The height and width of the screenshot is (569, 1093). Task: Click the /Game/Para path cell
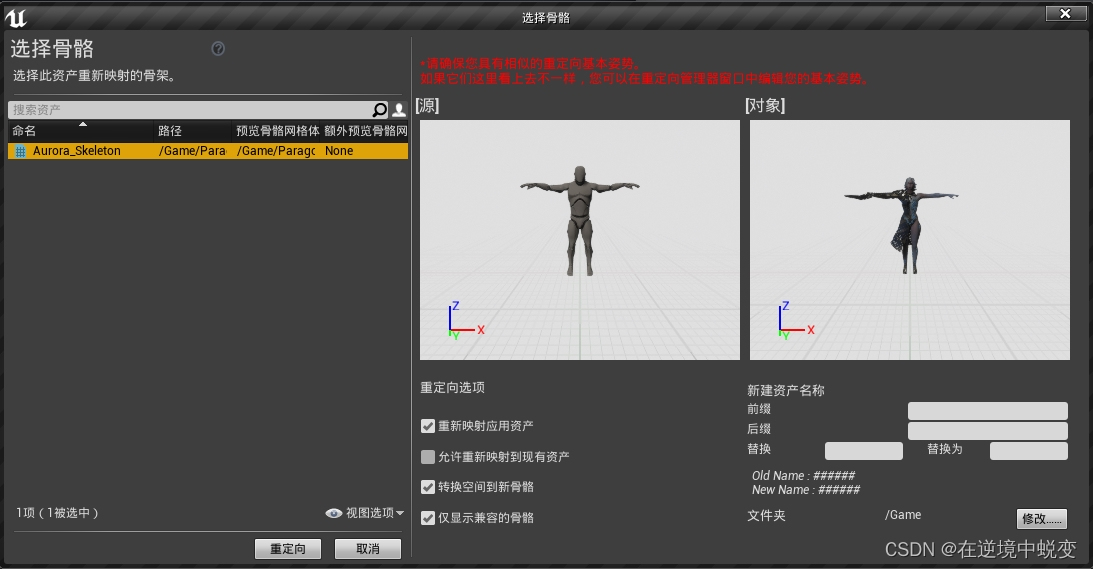[x=192, y=151]
